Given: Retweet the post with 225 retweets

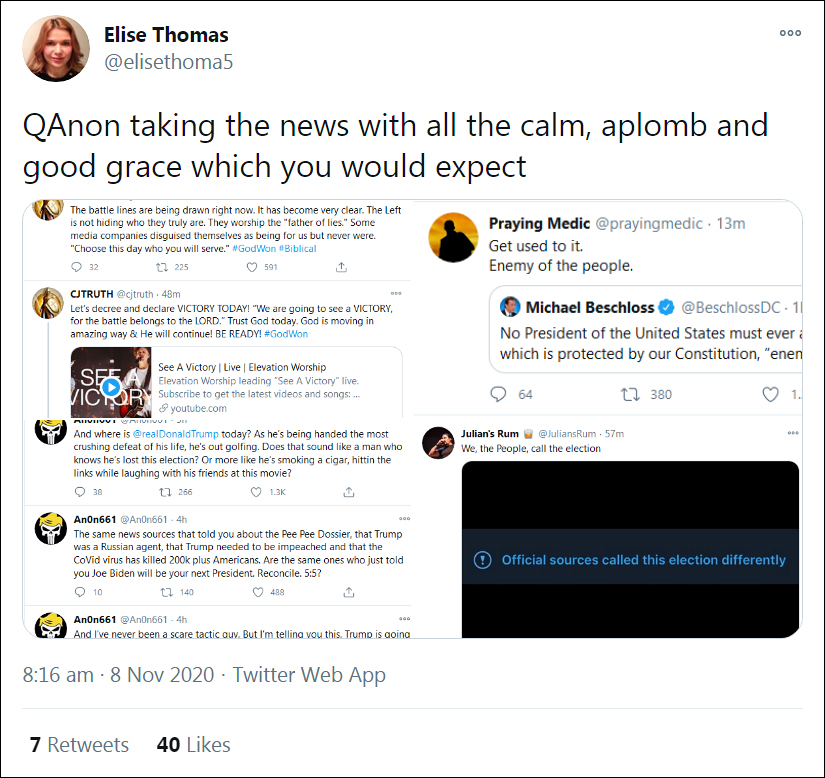Looking at the screenshot, I should 162,267.
